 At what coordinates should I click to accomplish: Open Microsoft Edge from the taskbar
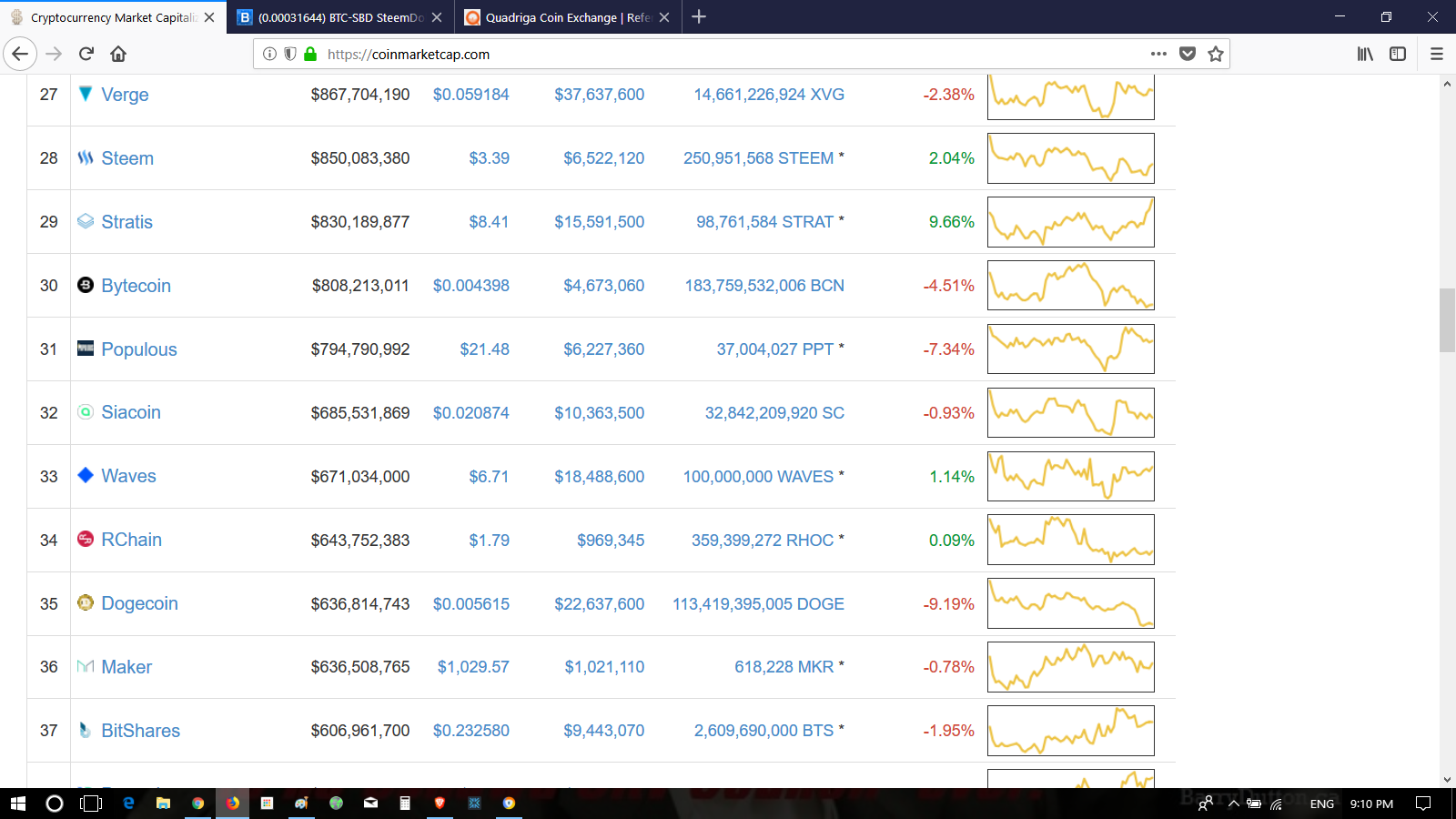[128, 804]
